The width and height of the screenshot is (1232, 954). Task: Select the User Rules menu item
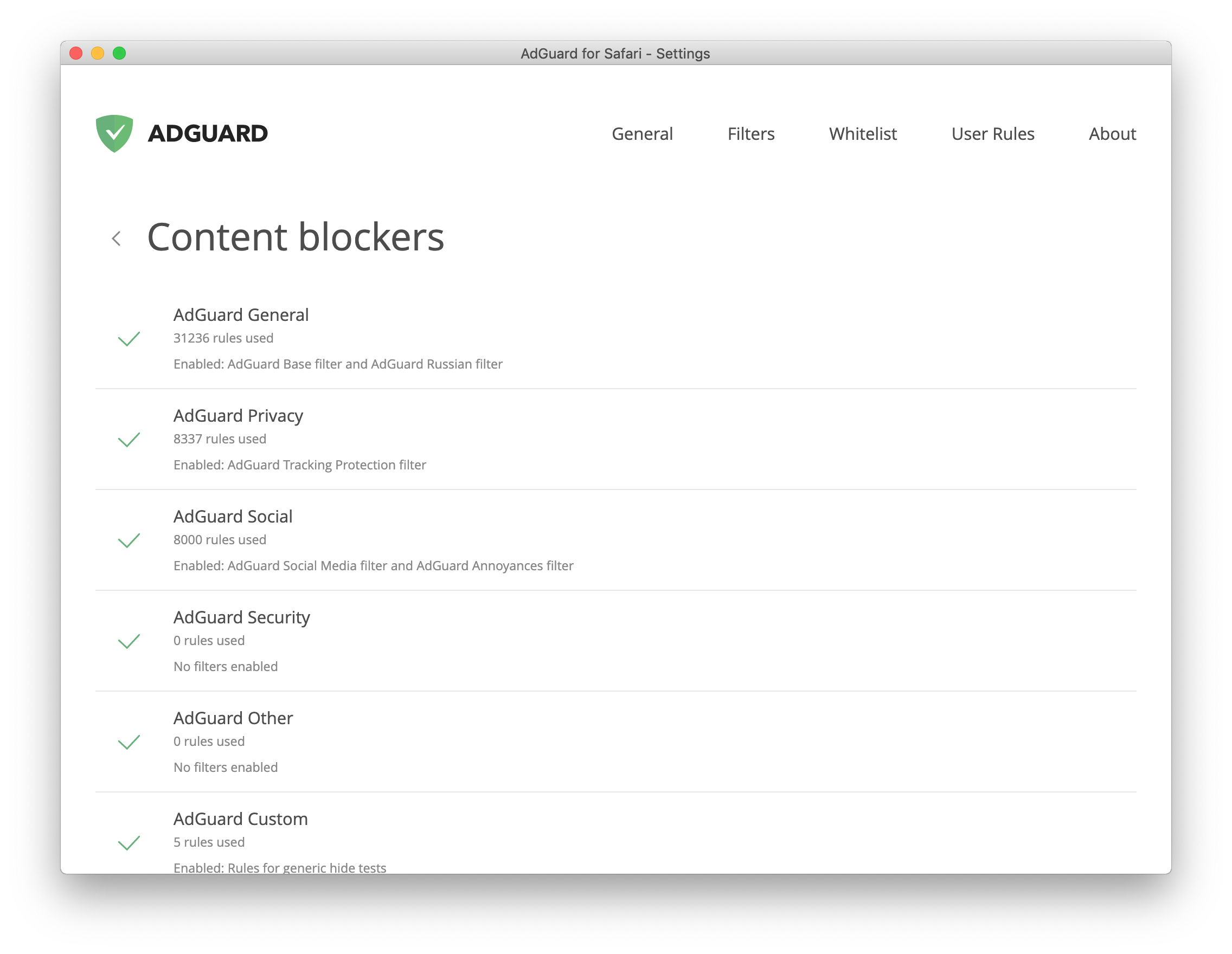pos(993,133)
